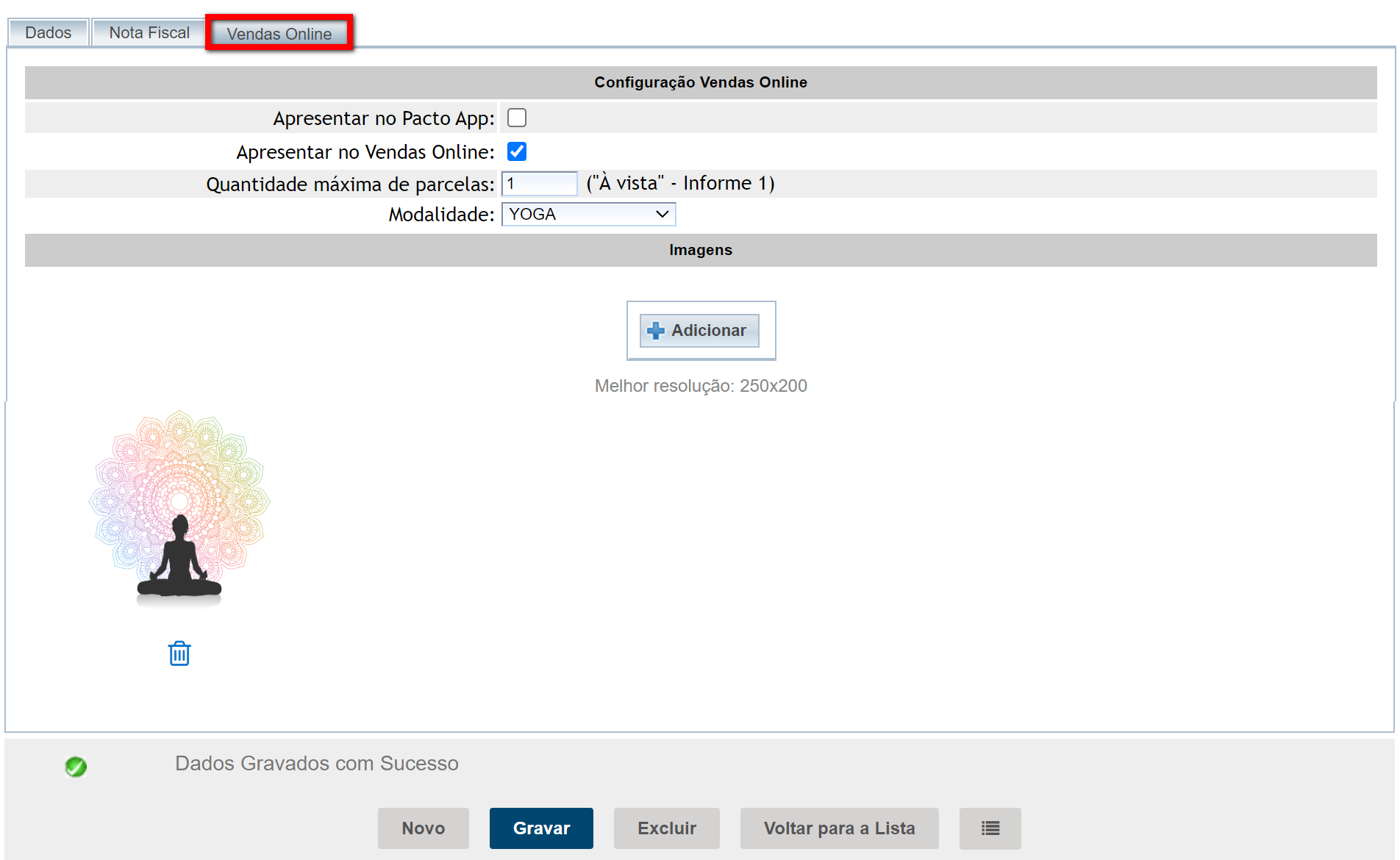The height and width of the screenshot is (860, 1400).
Task: Select the Vendas Online tab
Action: [x=279, y=34]
